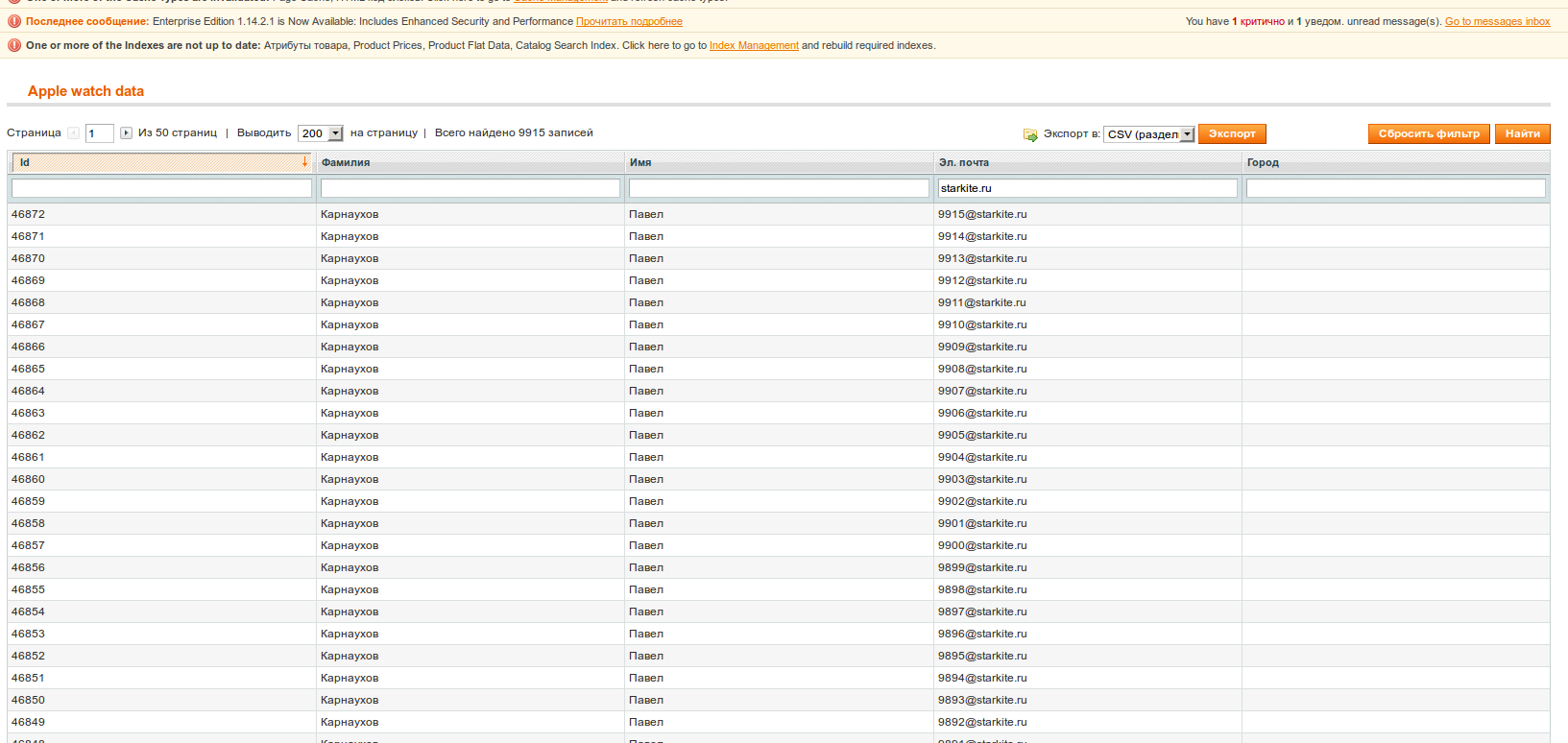
Task: Click the Всего найдено 9915 записей text
Action: (514, 132)
